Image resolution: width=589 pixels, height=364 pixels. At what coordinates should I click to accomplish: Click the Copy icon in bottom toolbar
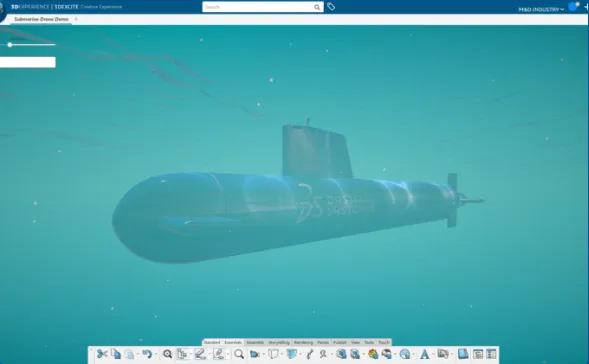(x=116, y=354)
